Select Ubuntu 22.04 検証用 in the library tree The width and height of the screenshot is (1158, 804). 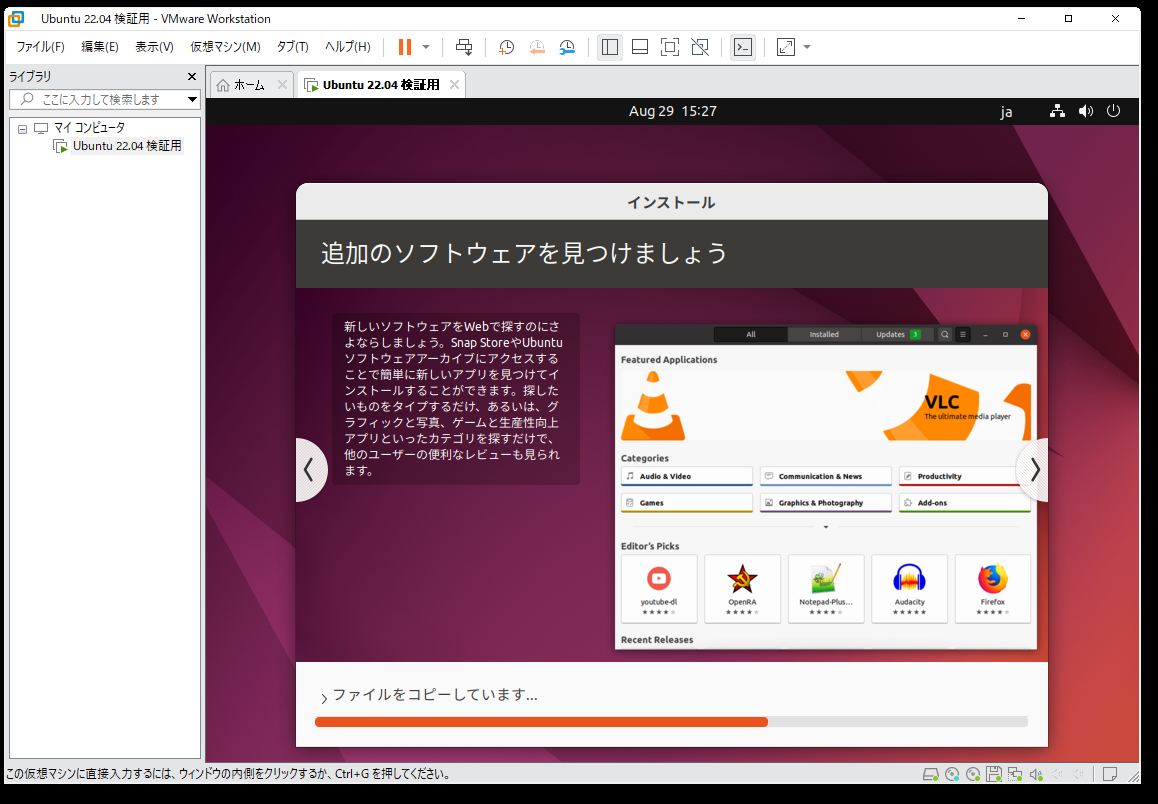click(x=127, y=146)
